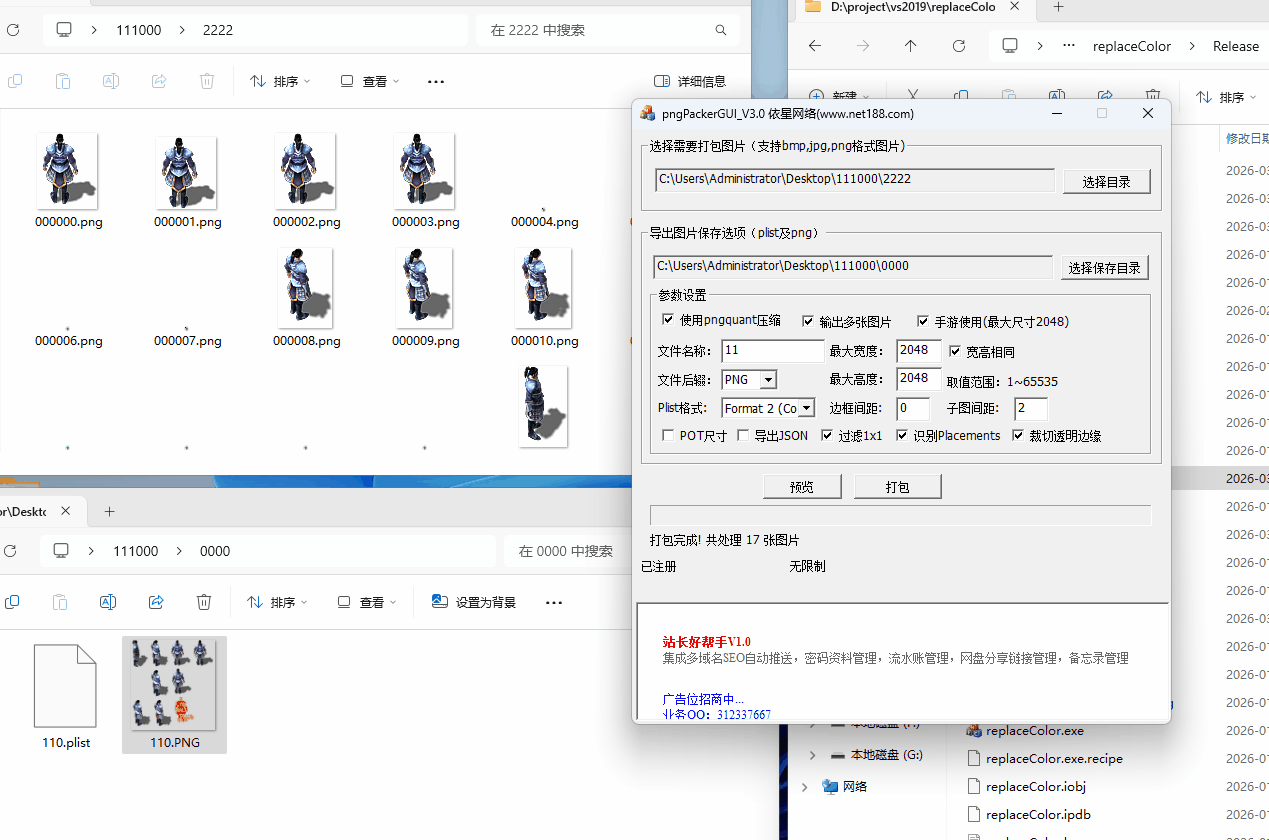Select the Copy icon in the top Explorer toolbar

click(x=15, y=81)
